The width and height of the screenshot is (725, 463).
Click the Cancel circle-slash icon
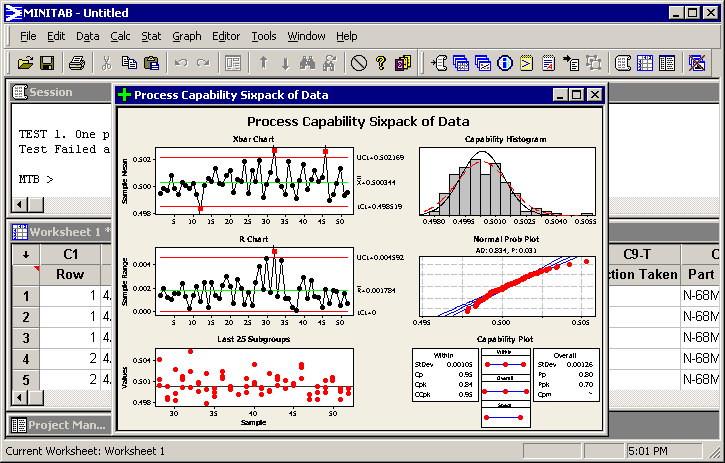pos(359,63)
